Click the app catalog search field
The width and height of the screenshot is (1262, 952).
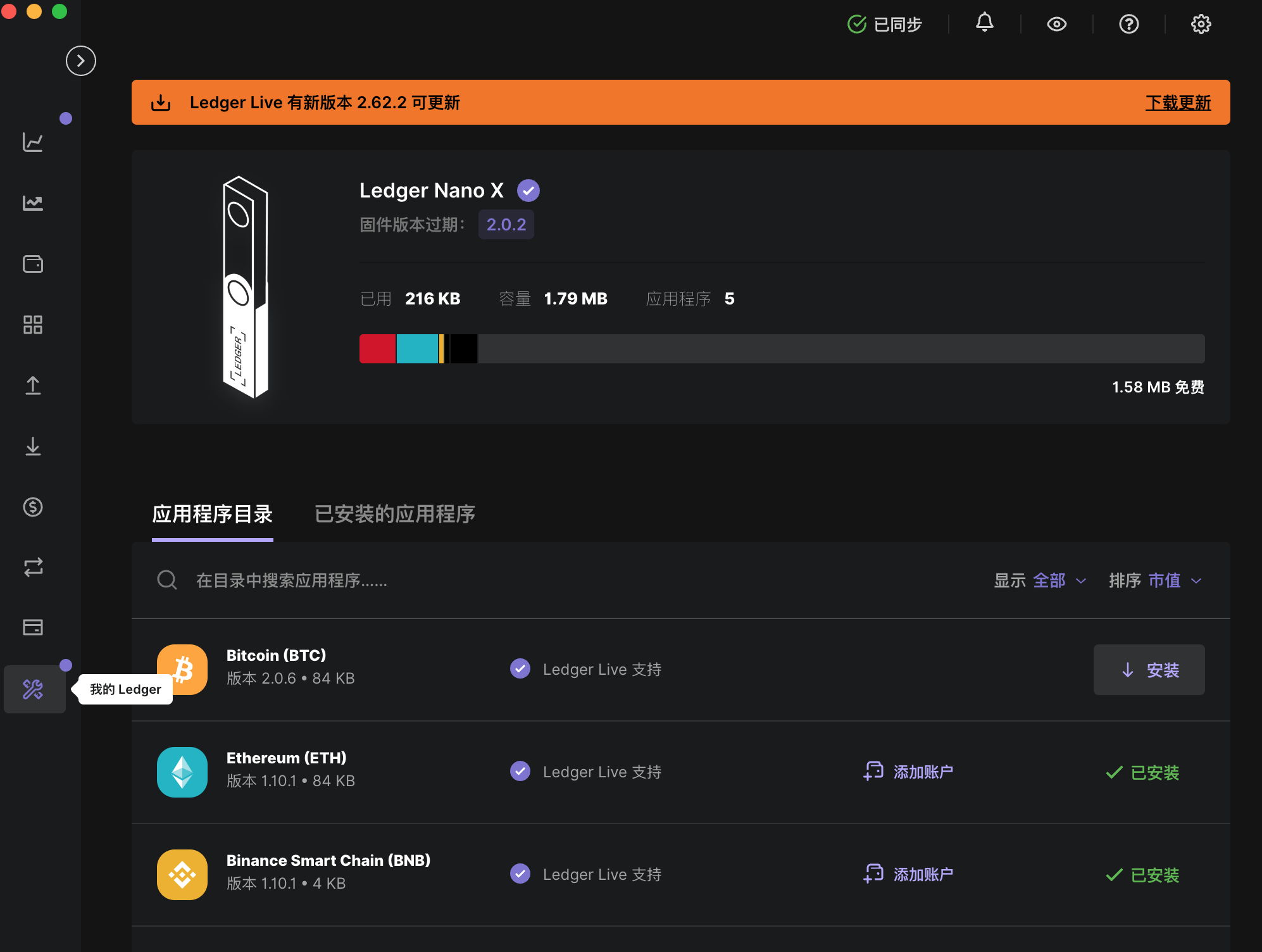557,580
